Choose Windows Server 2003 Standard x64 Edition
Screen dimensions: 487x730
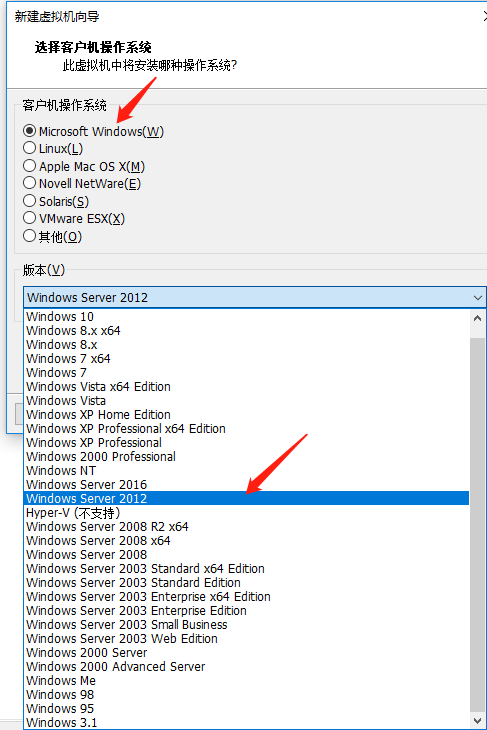246,568
